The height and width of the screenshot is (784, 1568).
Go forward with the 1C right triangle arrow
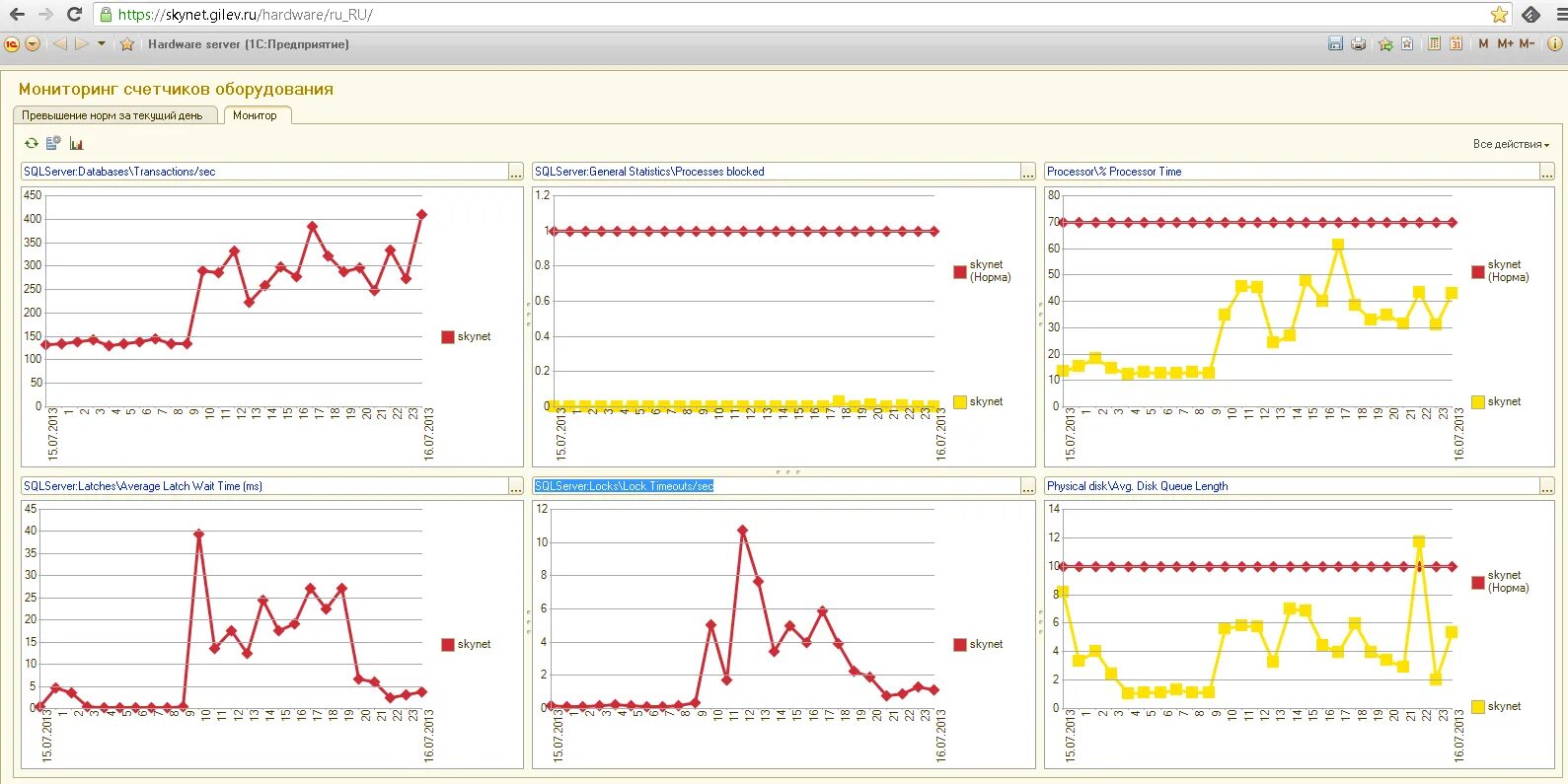[82, 44]
